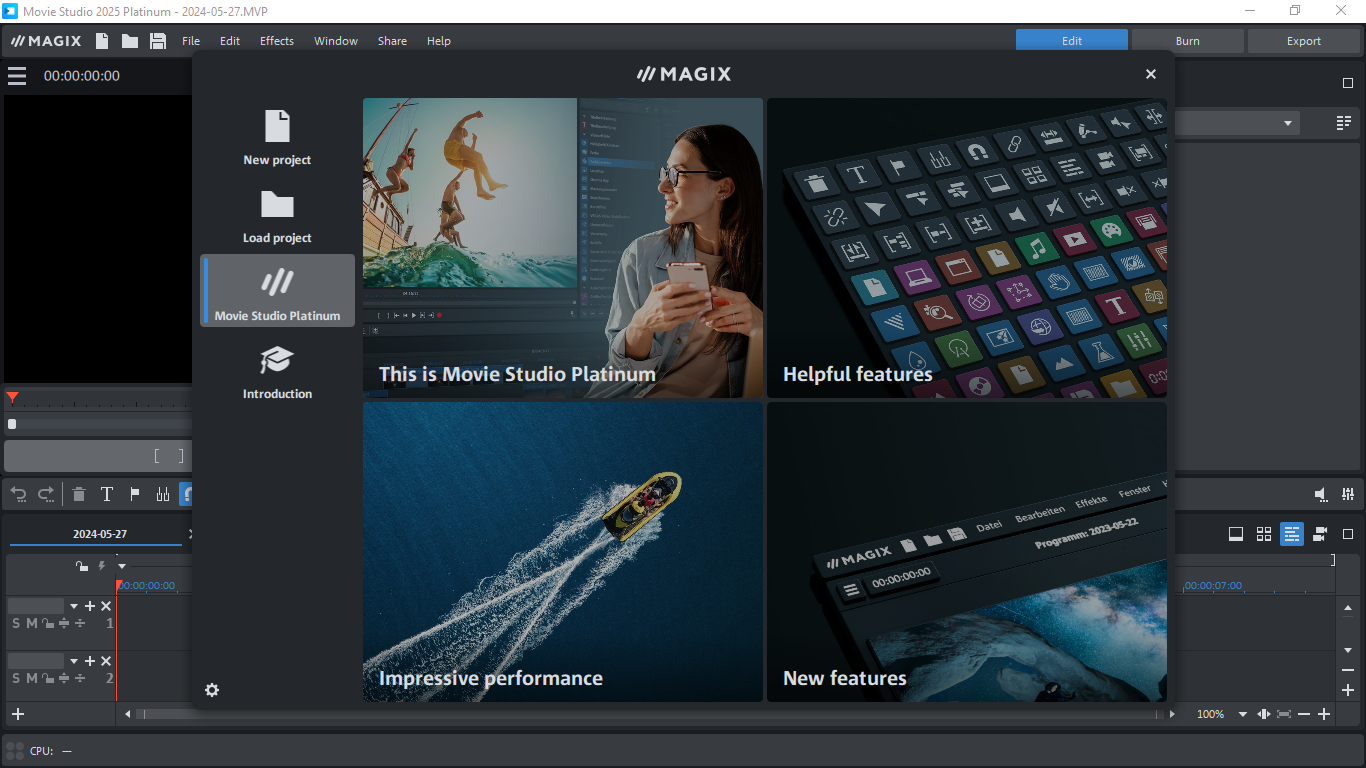This screenshot has width=1366, height=768.
Task: Close the MAGIX welcome dialog
Action: (x=1151, y=74)
